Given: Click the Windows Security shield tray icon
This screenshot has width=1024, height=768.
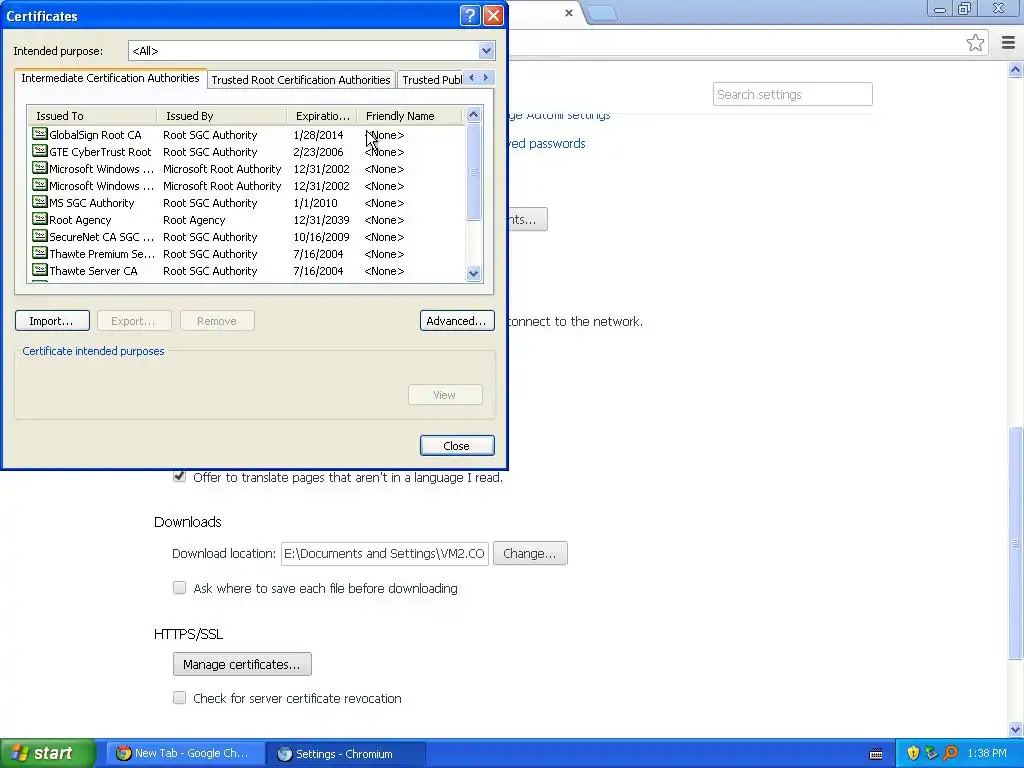Looking at the screenshot, I should 913,753.
